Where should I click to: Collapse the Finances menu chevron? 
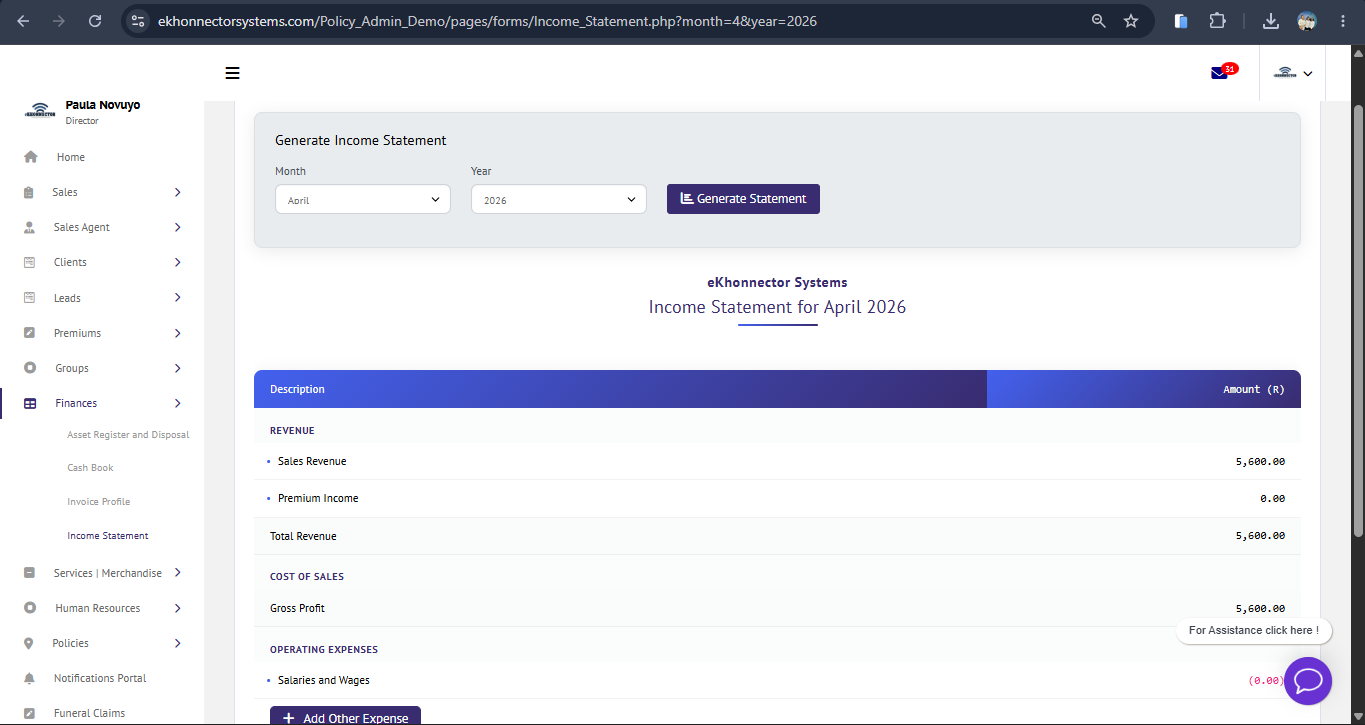(177, 403)
